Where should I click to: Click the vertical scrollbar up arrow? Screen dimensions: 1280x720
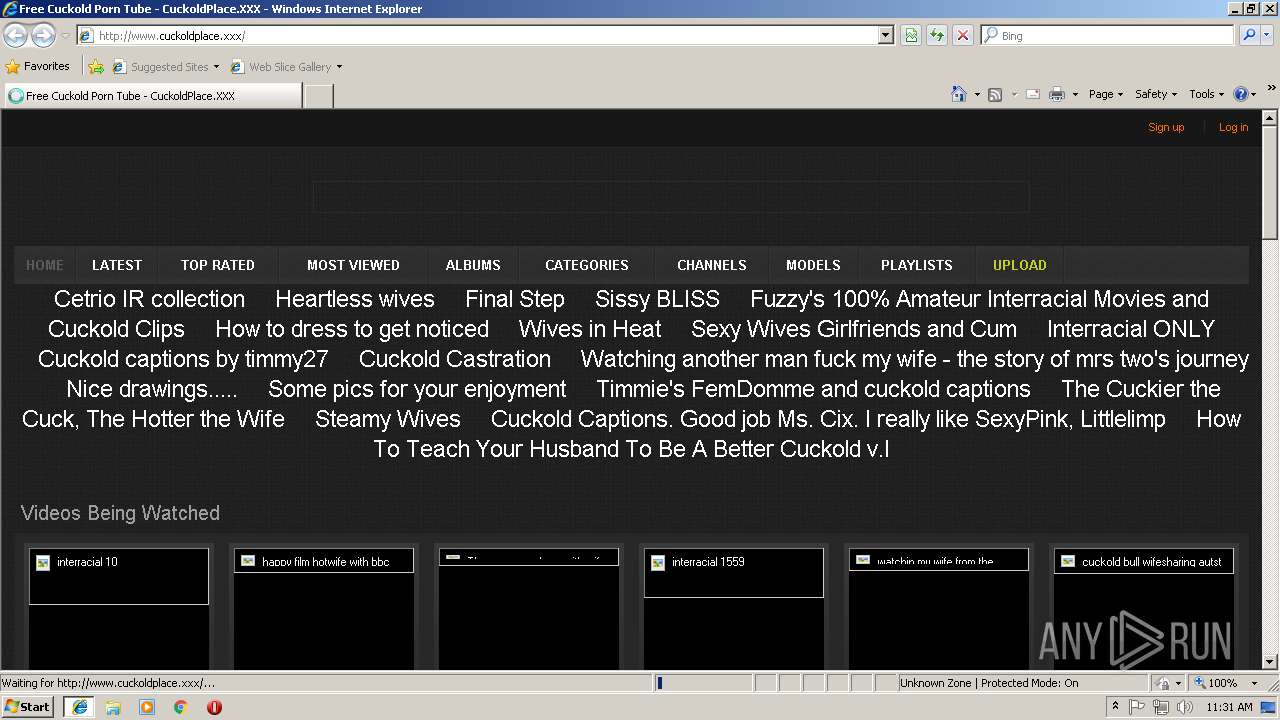1271,118
